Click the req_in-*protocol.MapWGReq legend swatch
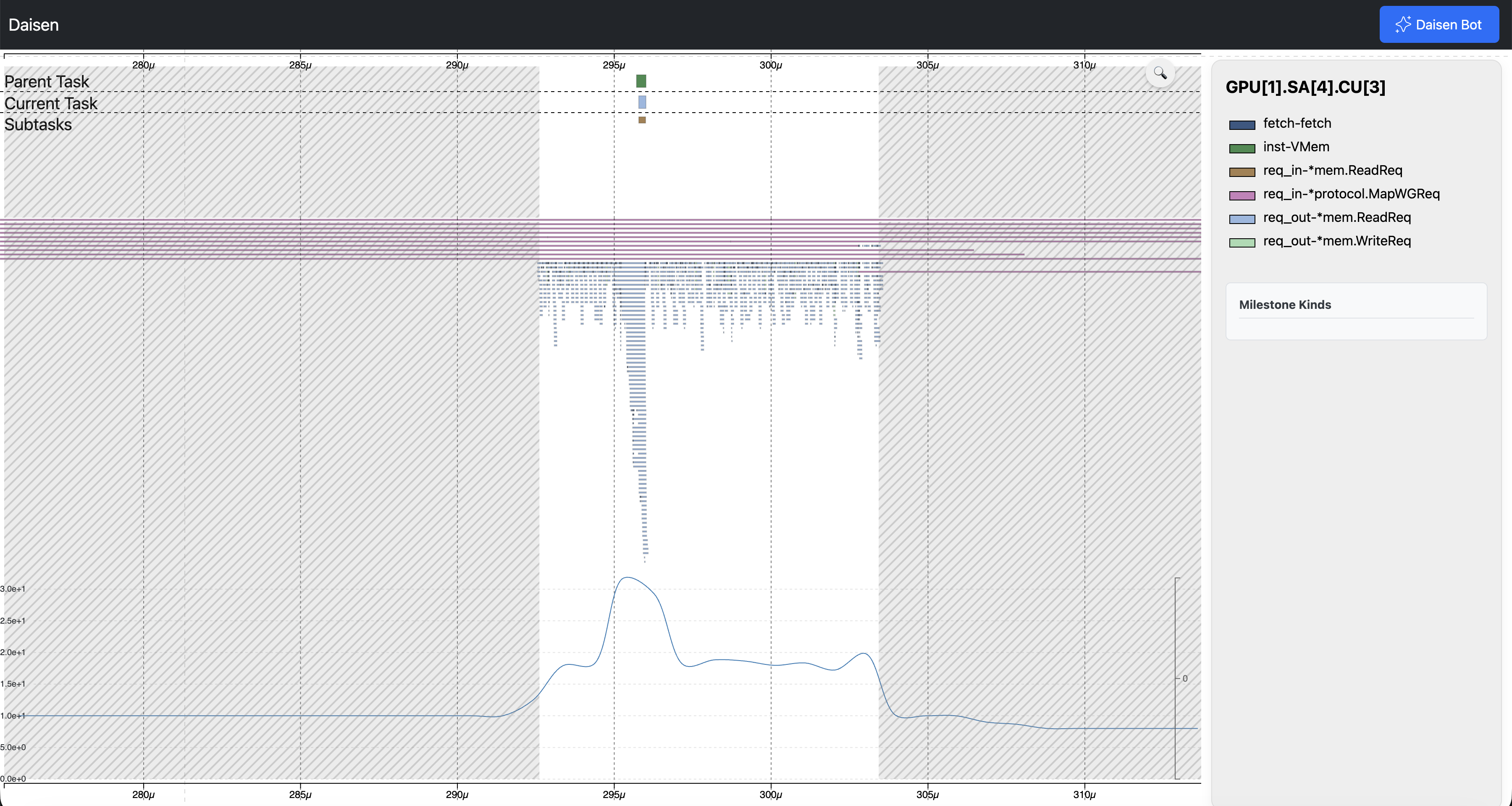 (x=1242, y=195)
